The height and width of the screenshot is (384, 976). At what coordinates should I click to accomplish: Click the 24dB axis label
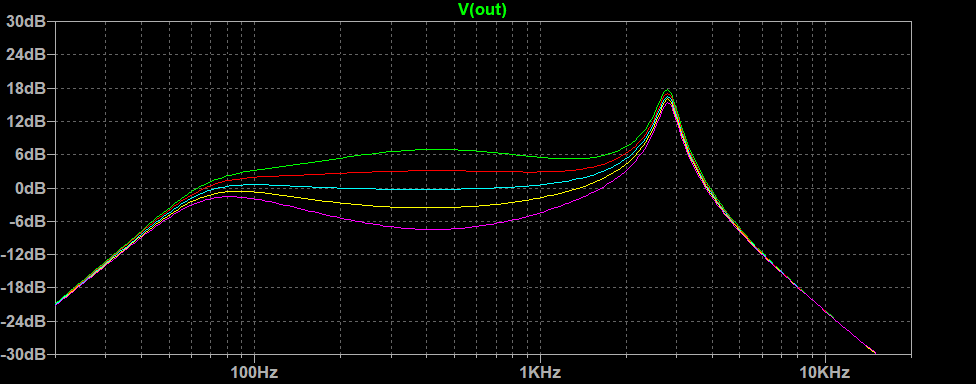tap(26, 55)
